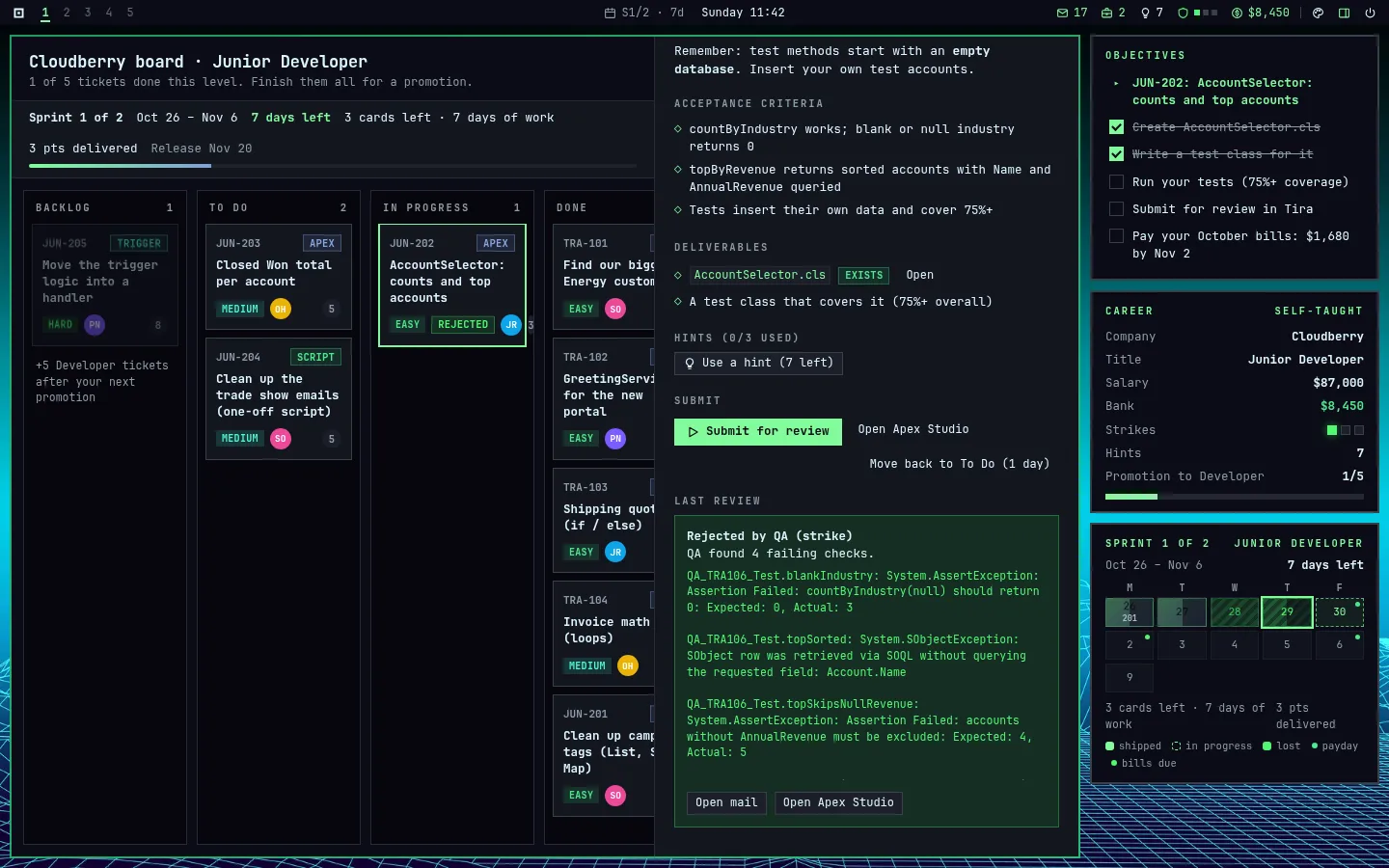Click Move back to To Do link
1389x868 pixels.
(959, 464)
